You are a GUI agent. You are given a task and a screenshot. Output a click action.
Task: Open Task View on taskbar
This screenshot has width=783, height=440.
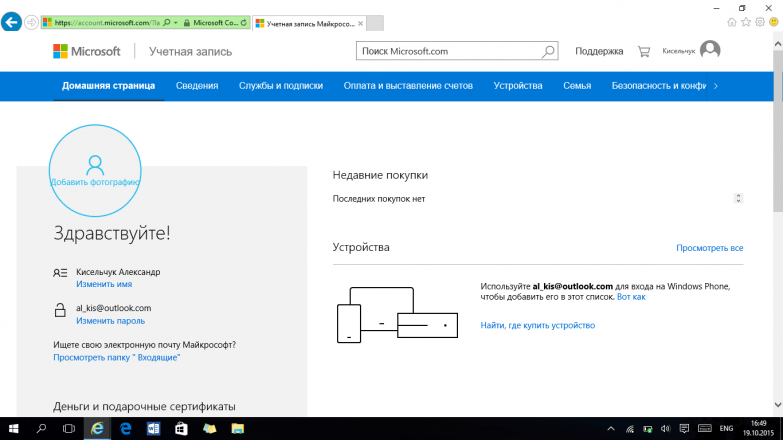(69, 429)
